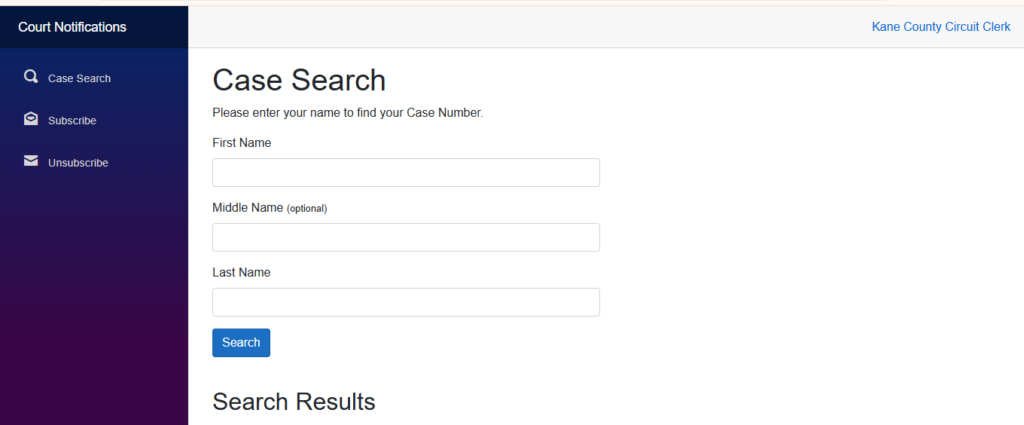Click the "(optional)" note beside Middle Name

pyautogui.click(x=307, y=209)
